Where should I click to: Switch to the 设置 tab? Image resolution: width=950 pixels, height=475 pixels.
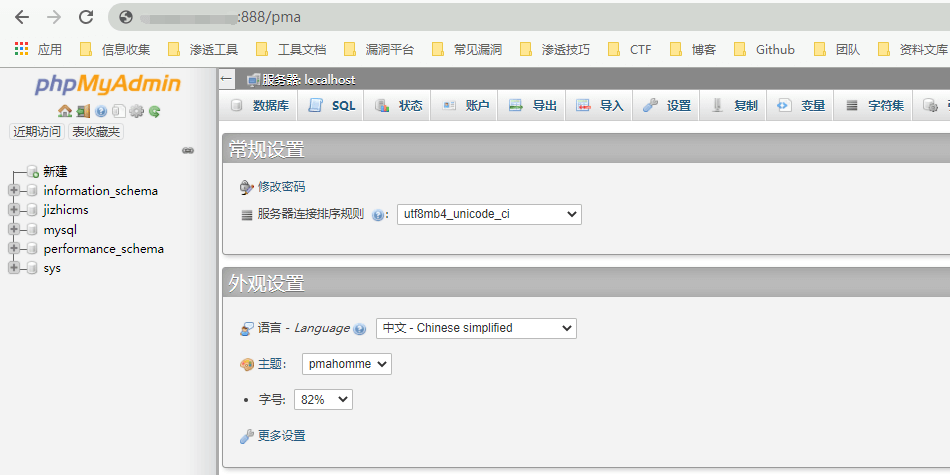click(666, 106)
